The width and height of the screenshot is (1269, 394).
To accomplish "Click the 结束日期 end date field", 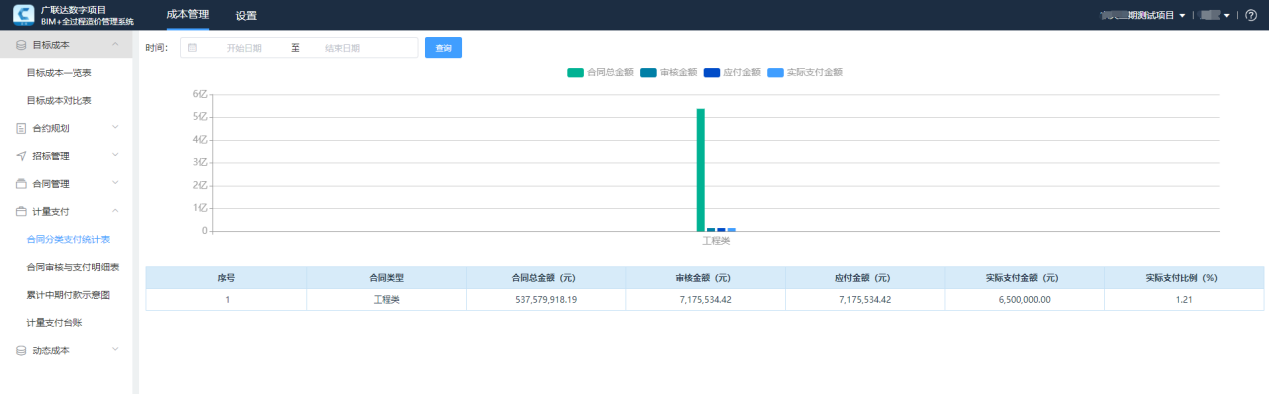I will [343, 48].
